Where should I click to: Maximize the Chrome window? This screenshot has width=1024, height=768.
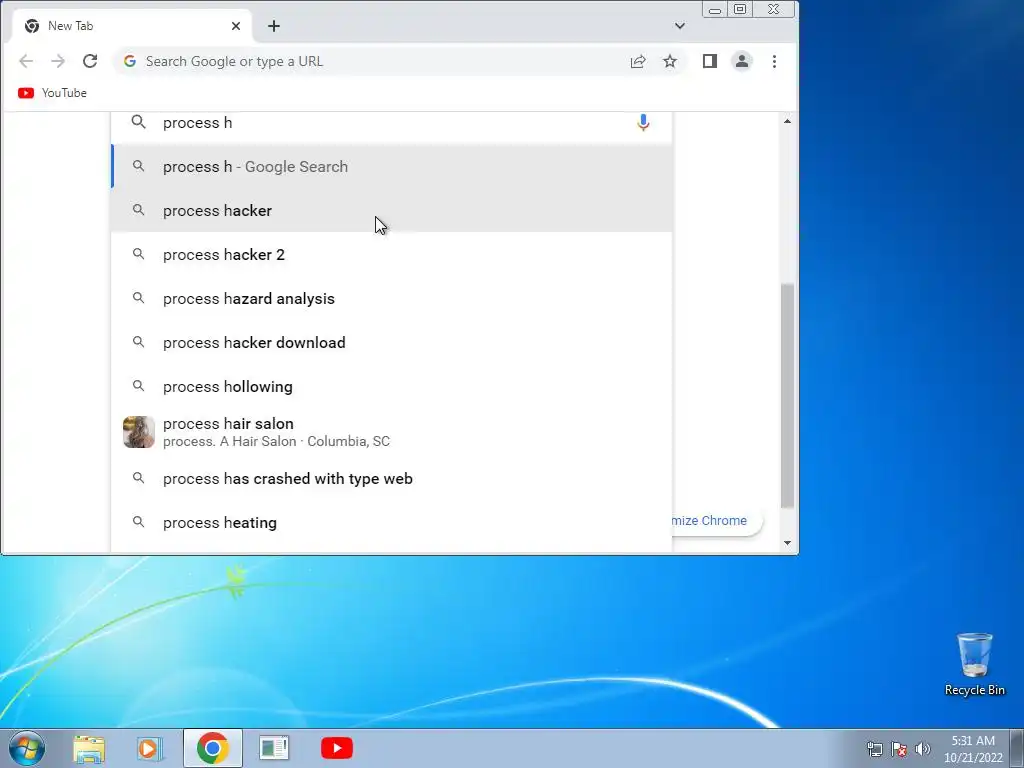(x=740, y=9)
